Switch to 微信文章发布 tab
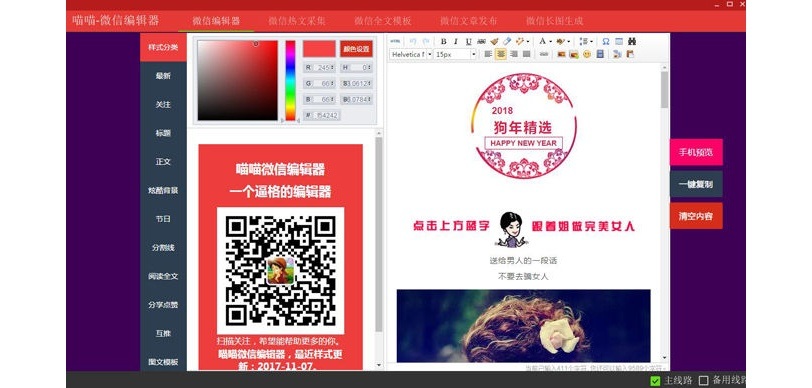The height and width of the screenshot is (388, 812). point(469,21)
